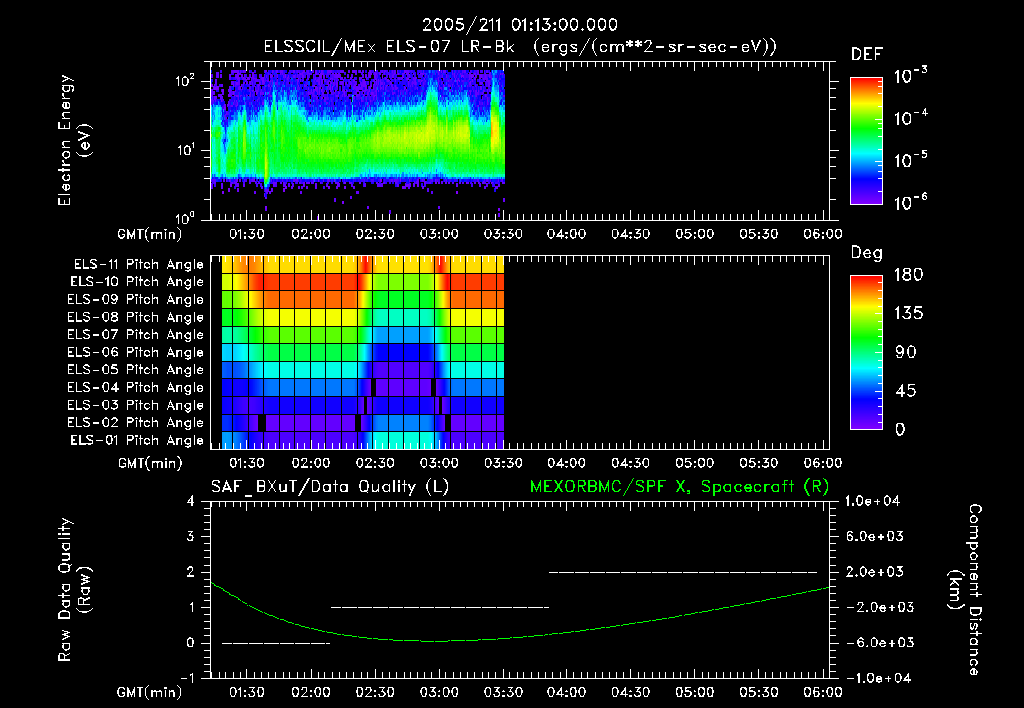Click the 04:00 tick label under the spectrogram
Image resolution: width=1024 pixels, height=708 pixels.
click(x=566, y=234)
